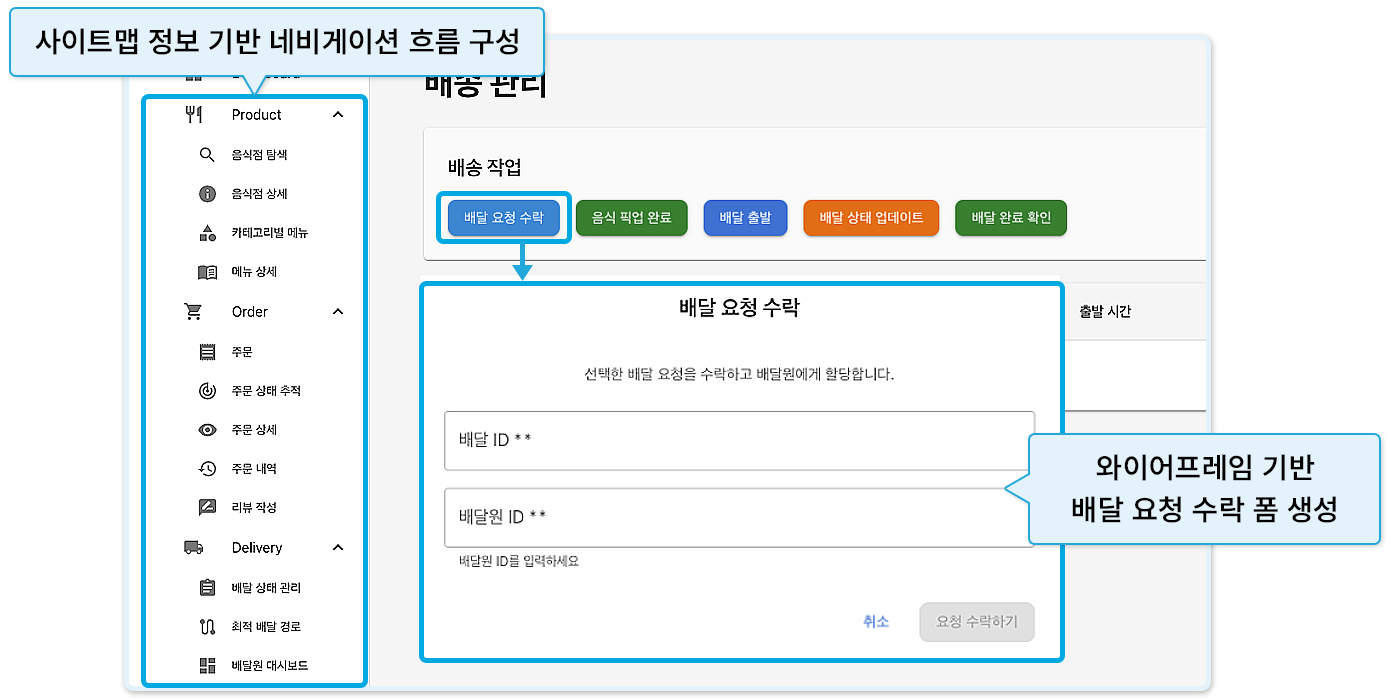Click the radar icon for 주문 상태 추적
Viewport: 1390px width, 700px height.
point(207,391)
